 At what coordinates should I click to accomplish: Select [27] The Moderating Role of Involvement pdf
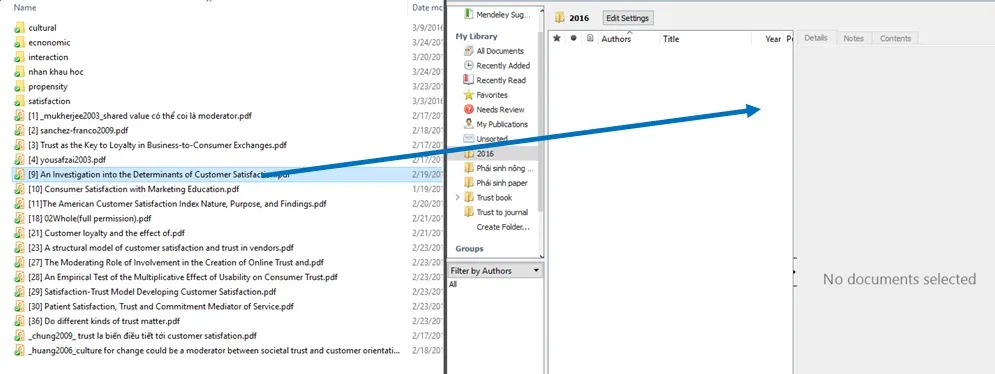(x=176, y=262)
